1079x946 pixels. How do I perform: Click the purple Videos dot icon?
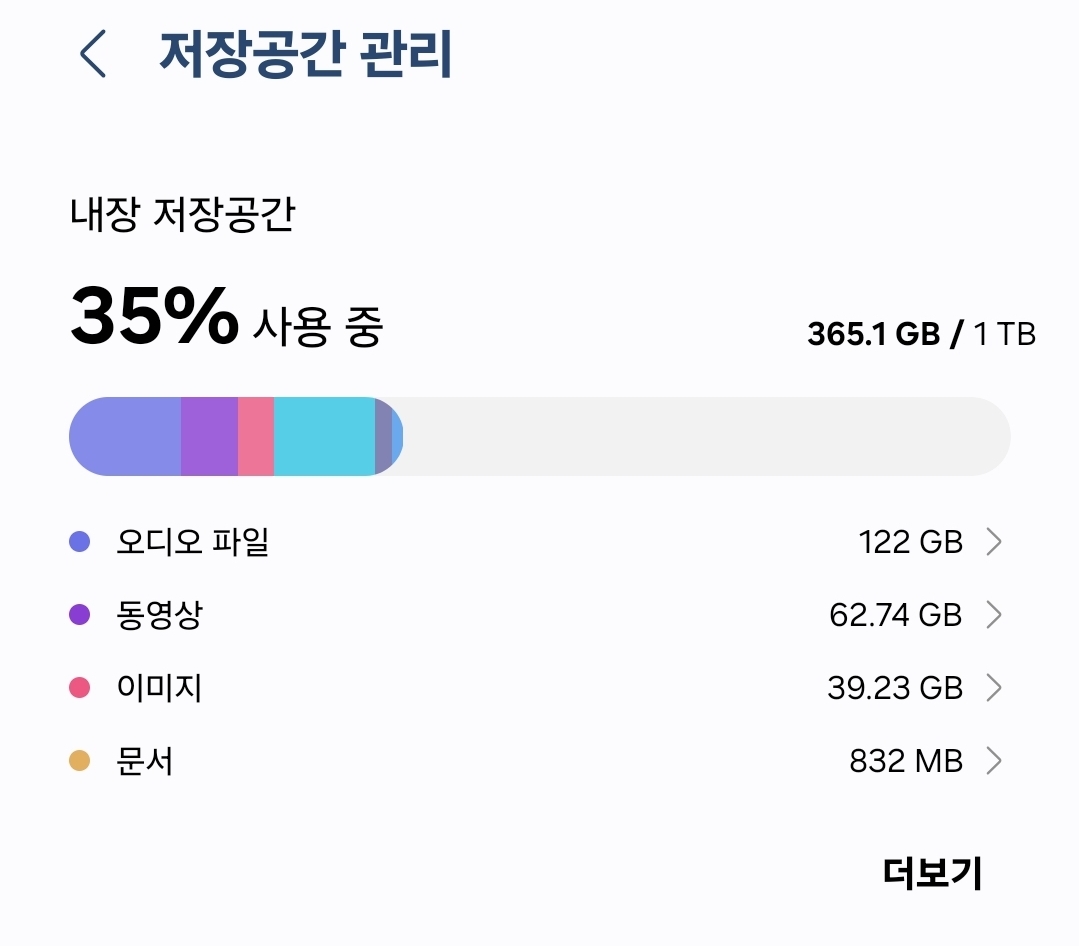(79, 615)
